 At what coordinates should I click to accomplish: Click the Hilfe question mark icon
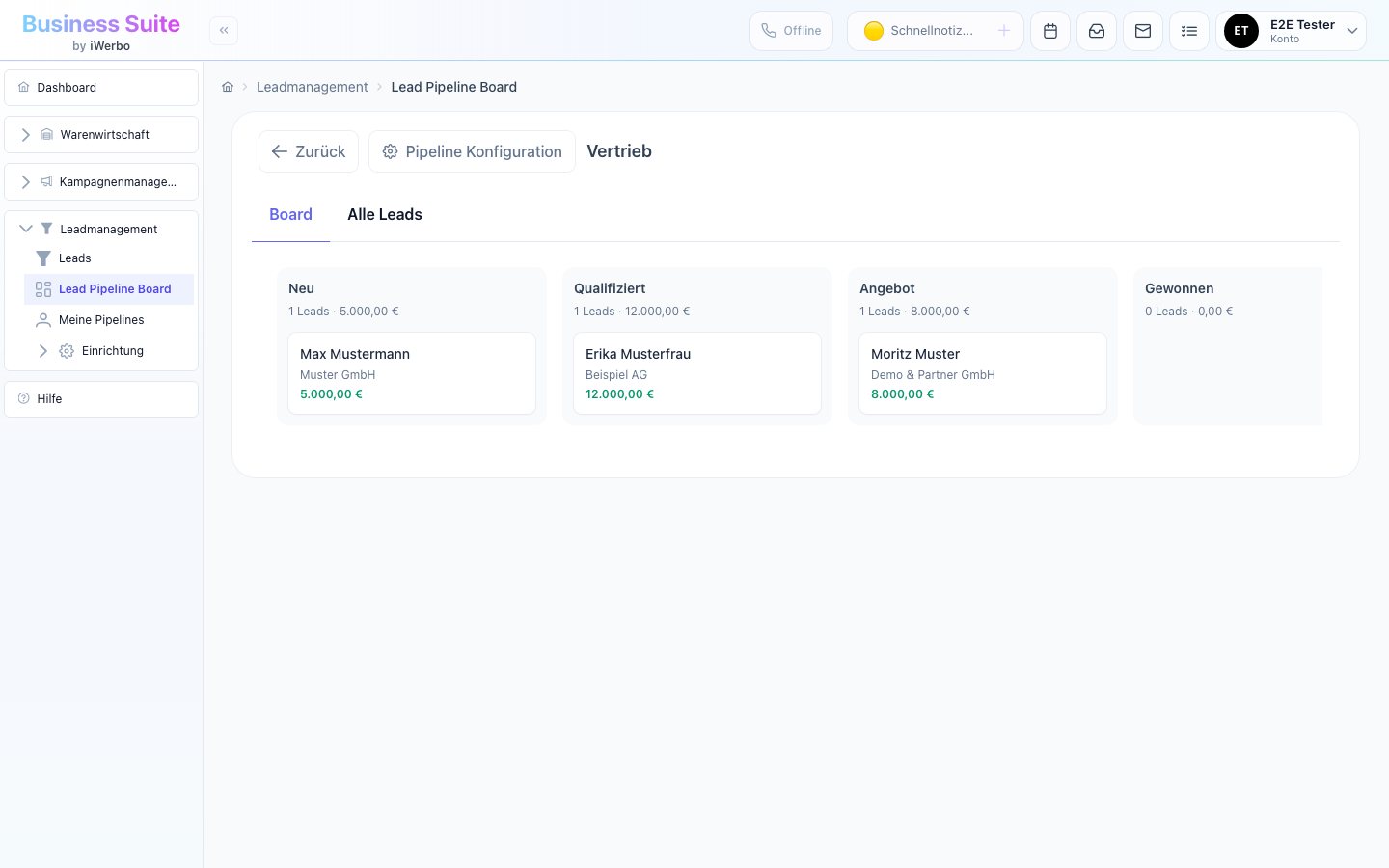(x=24, y=398)
